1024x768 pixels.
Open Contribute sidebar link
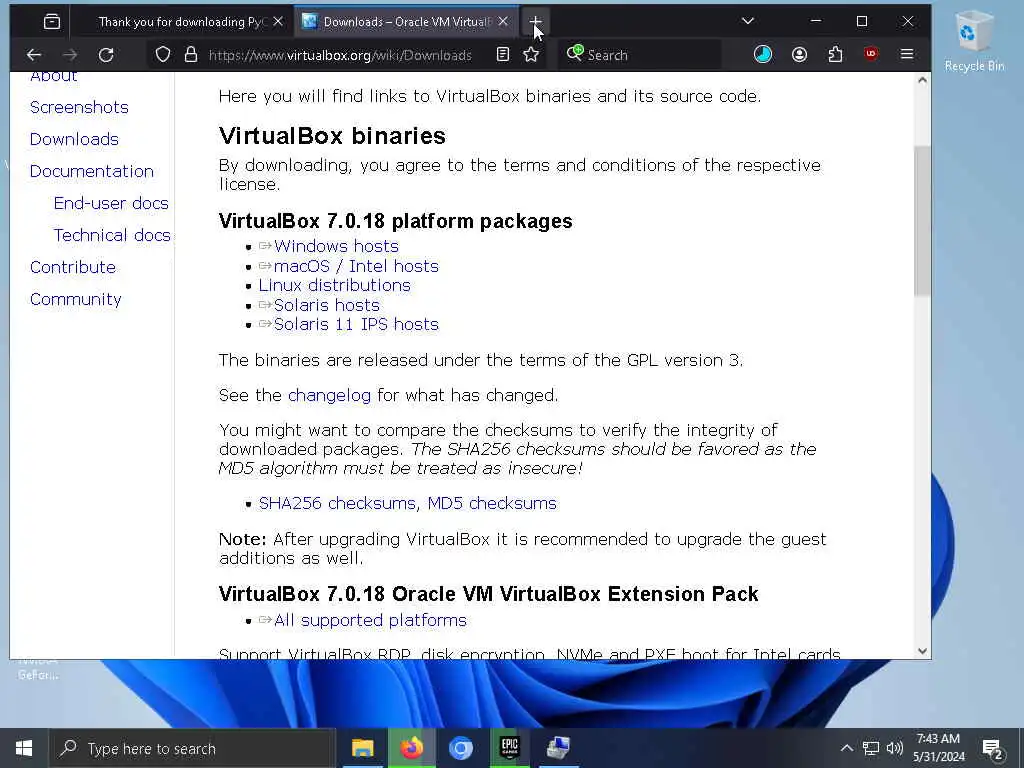(72, 267)
